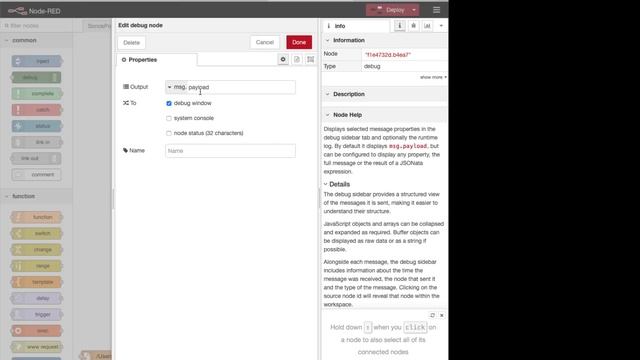Collapse the function palette category
The image size is (640, 360).
[x=36, y=196]
